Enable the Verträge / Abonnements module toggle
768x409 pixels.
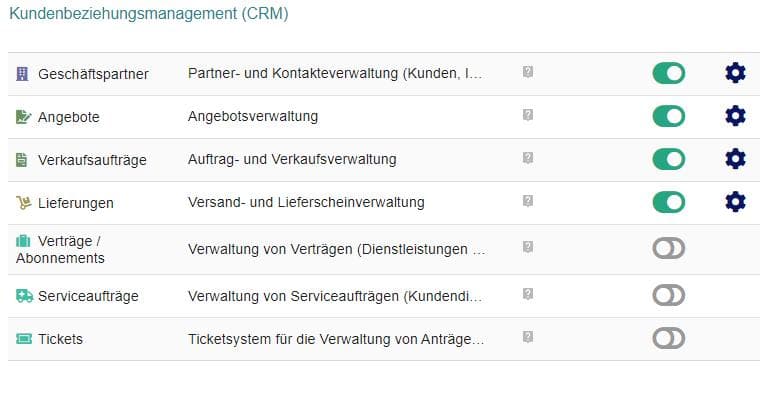point(669,249)
